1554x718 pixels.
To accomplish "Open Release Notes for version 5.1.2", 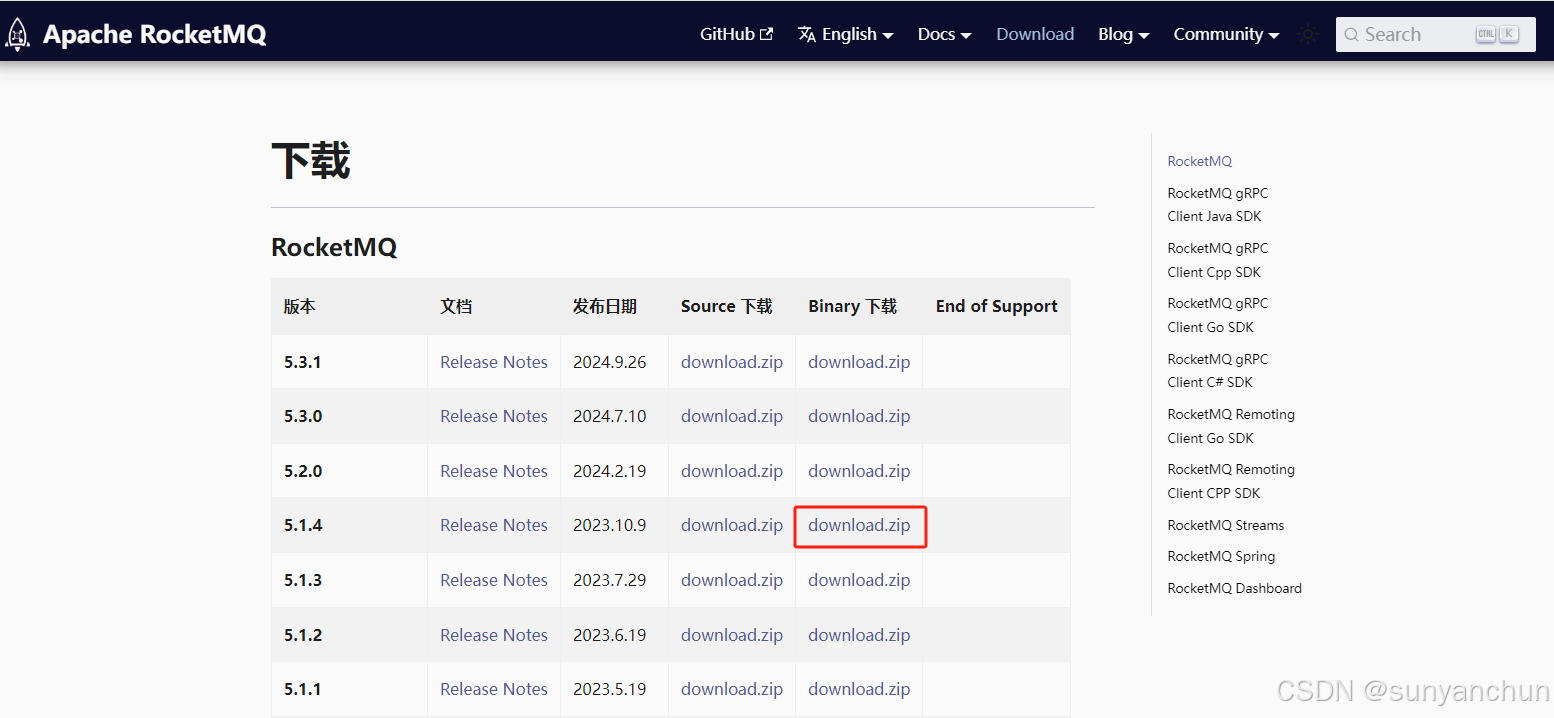I will tap(494, 635).
